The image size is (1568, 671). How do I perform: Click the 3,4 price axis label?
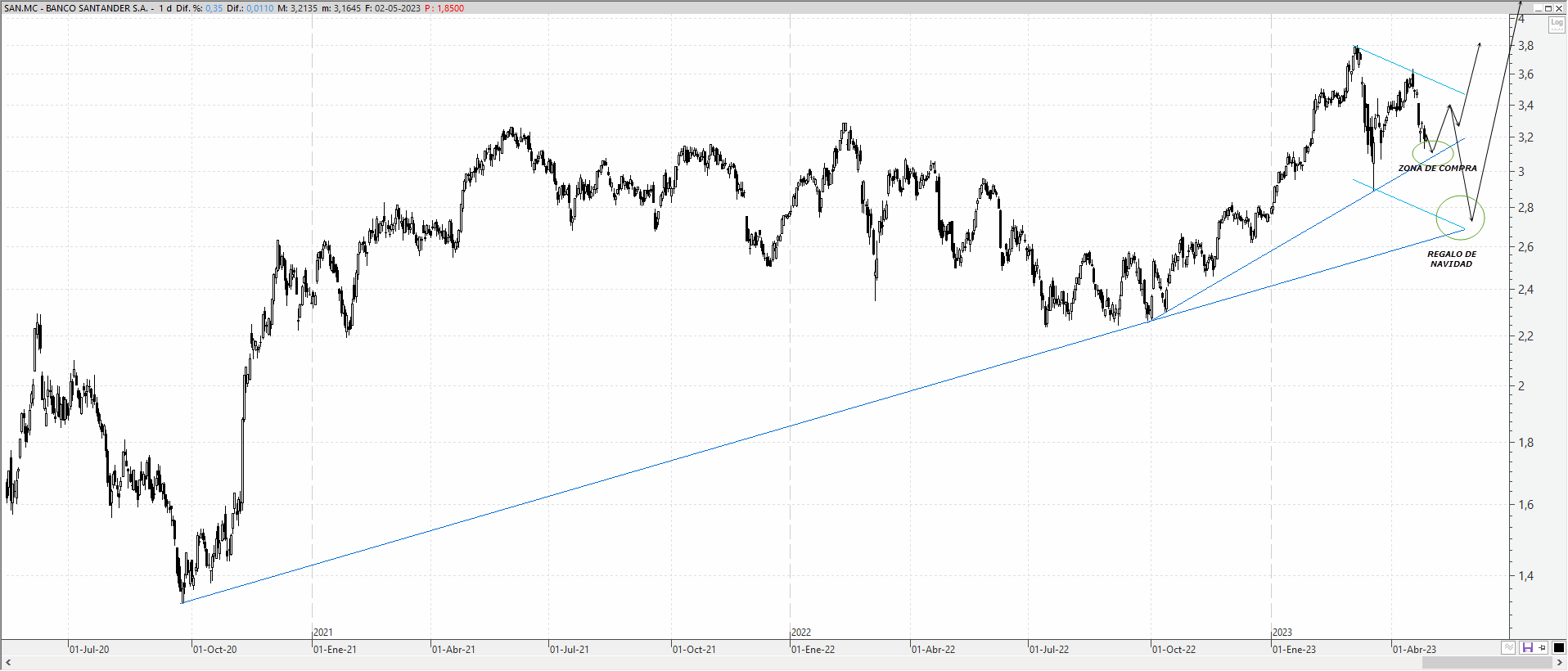click(x=1525, y=106)
